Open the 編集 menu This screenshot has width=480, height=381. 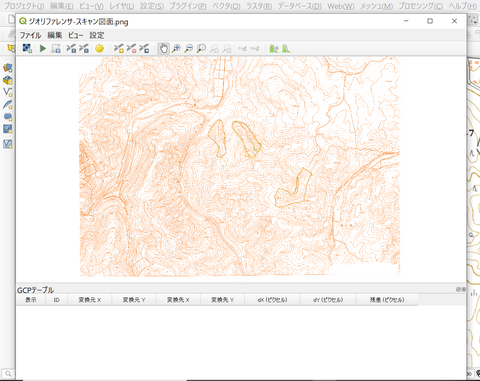click(x=55, y=35)
